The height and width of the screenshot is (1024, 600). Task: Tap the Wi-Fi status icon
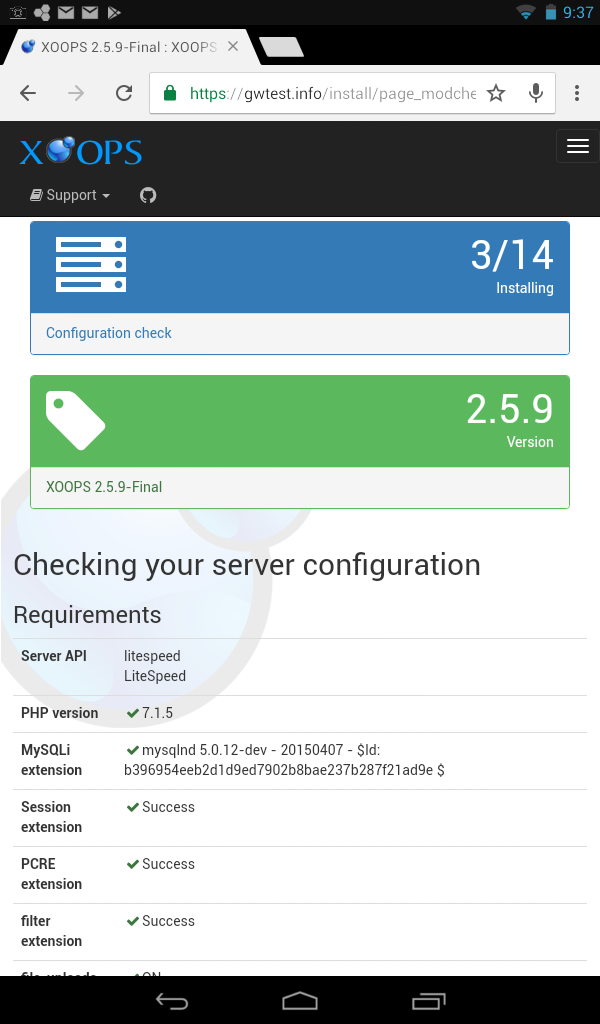525,12
